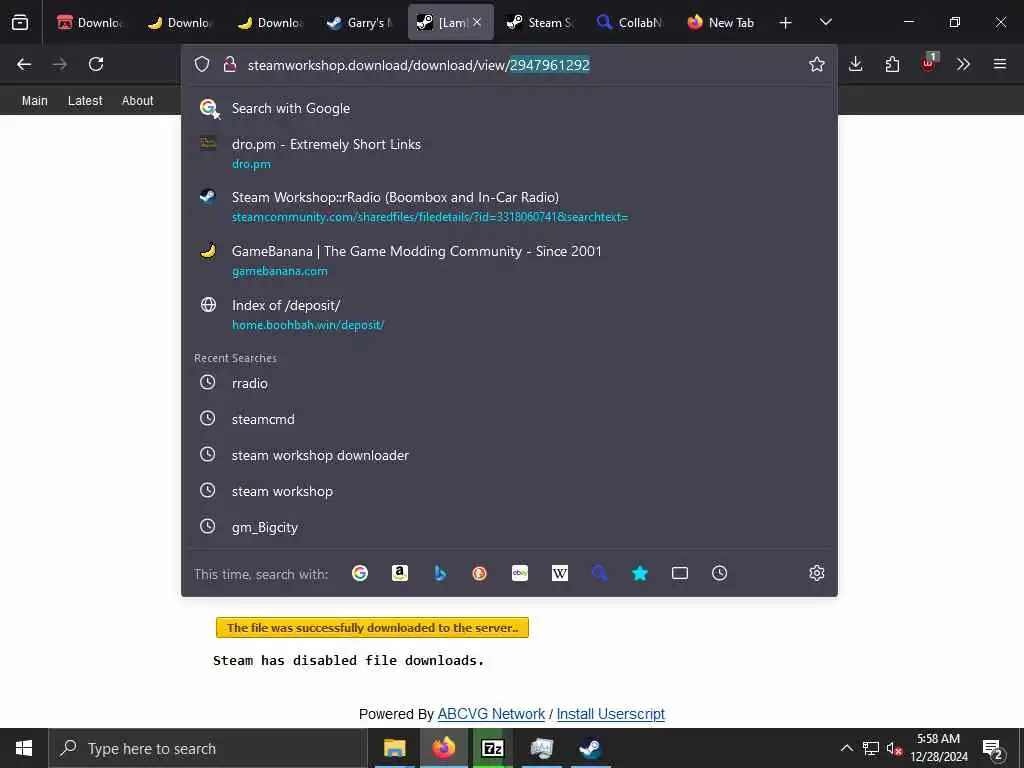Screen dimensions: 1024x768
Task: Open the Firefox application menu
Action: click(1000, 64)
